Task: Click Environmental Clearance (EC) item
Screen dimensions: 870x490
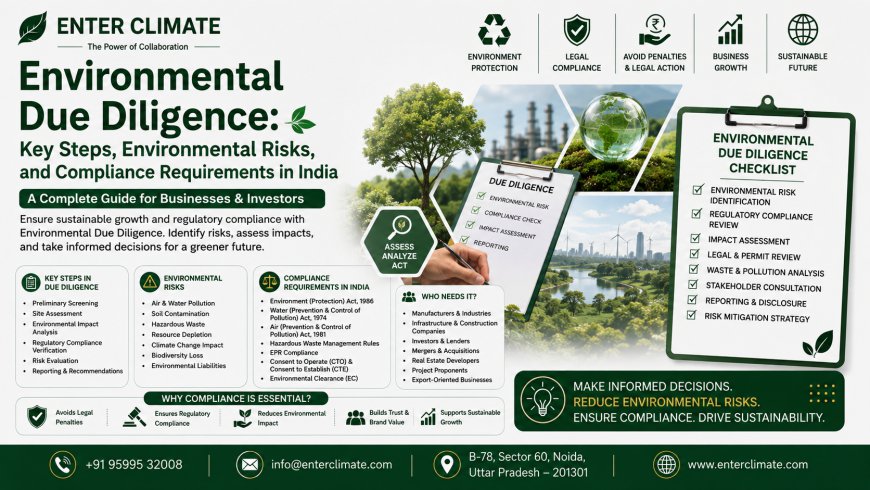Action: (314, 378)
